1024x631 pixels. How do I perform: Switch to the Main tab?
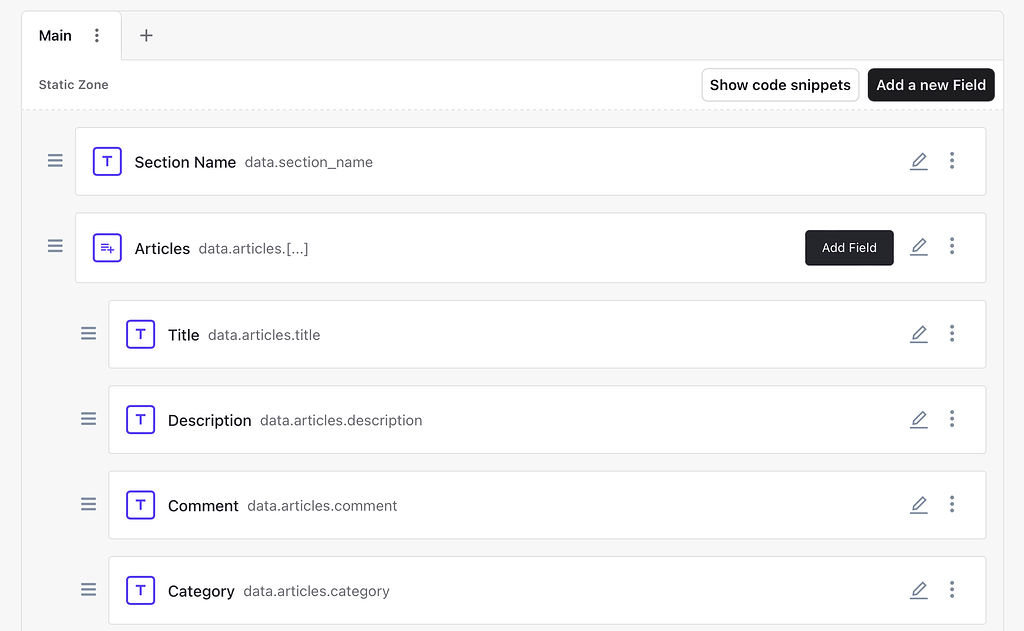[x=55, y=35]
